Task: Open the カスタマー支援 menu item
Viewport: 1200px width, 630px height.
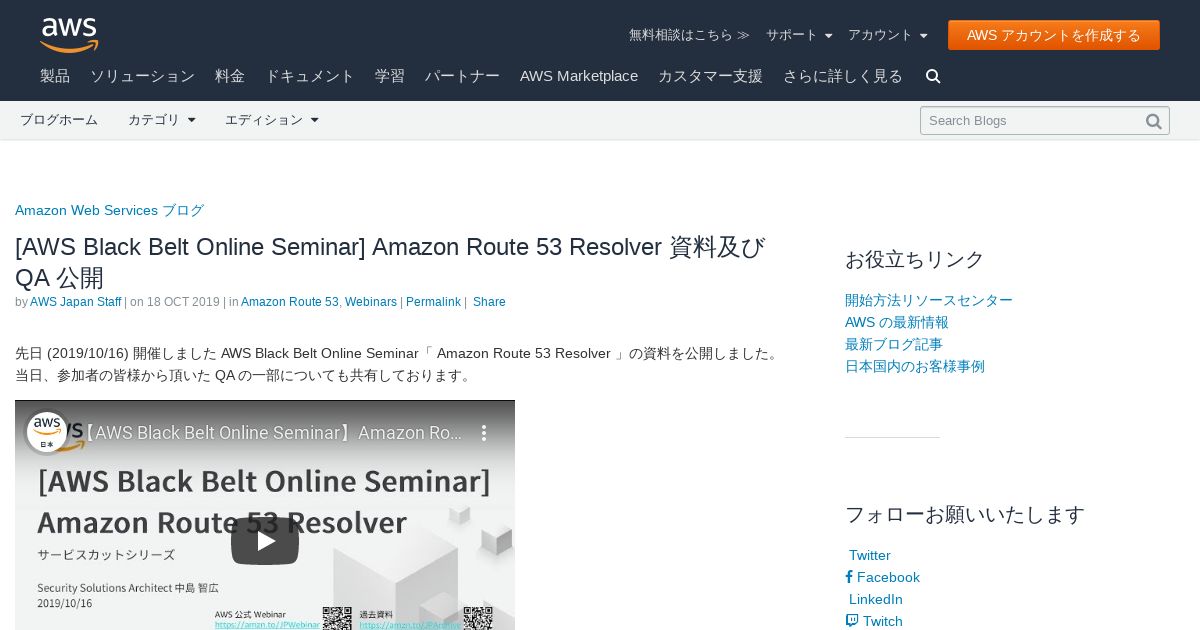Action: click(x=710, y=76)
